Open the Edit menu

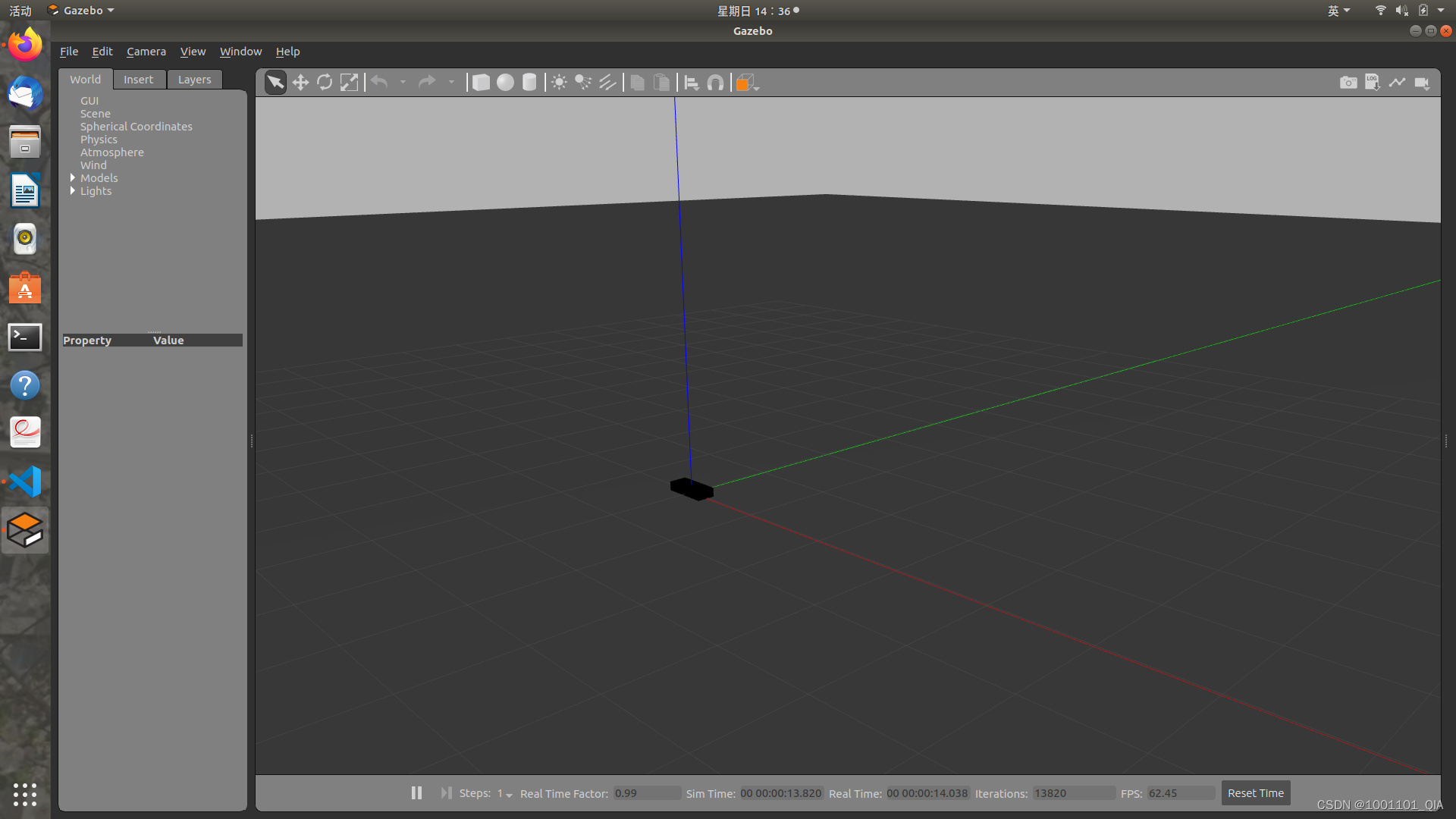(102, 52)
